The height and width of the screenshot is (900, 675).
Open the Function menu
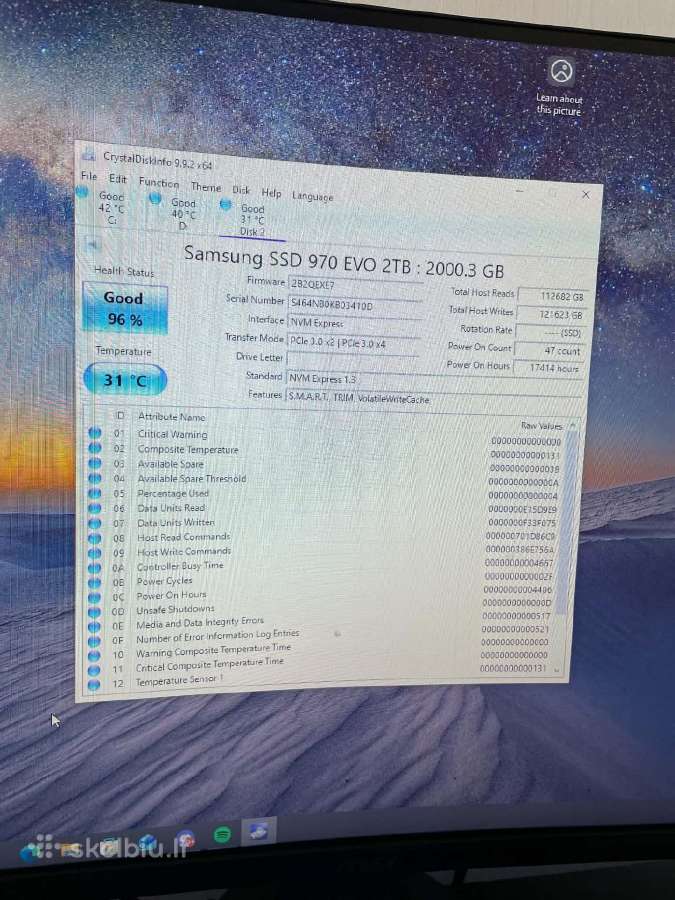click(159, 183)
